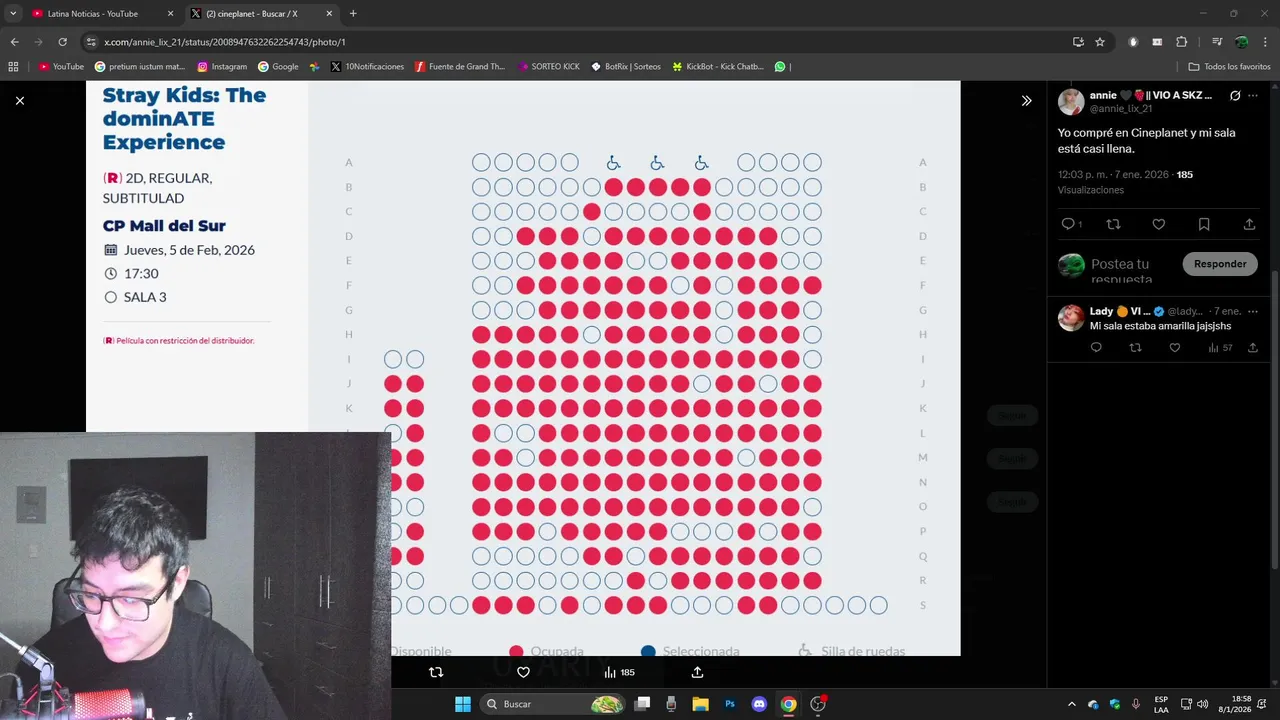Viewport: 1280px width, 720px height.
Task: Open view count 185 under the photo
Action: (x=619, y=672)
